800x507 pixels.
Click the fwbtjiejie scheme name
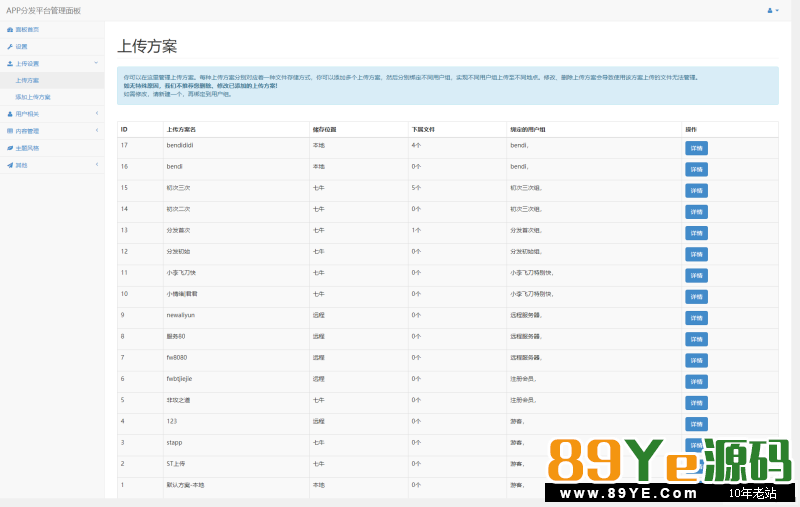179,379
